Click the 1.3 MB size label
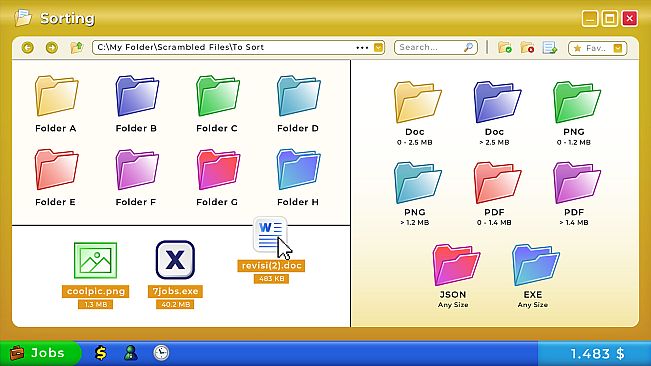 pyautogui.click(x=95, y=305)
